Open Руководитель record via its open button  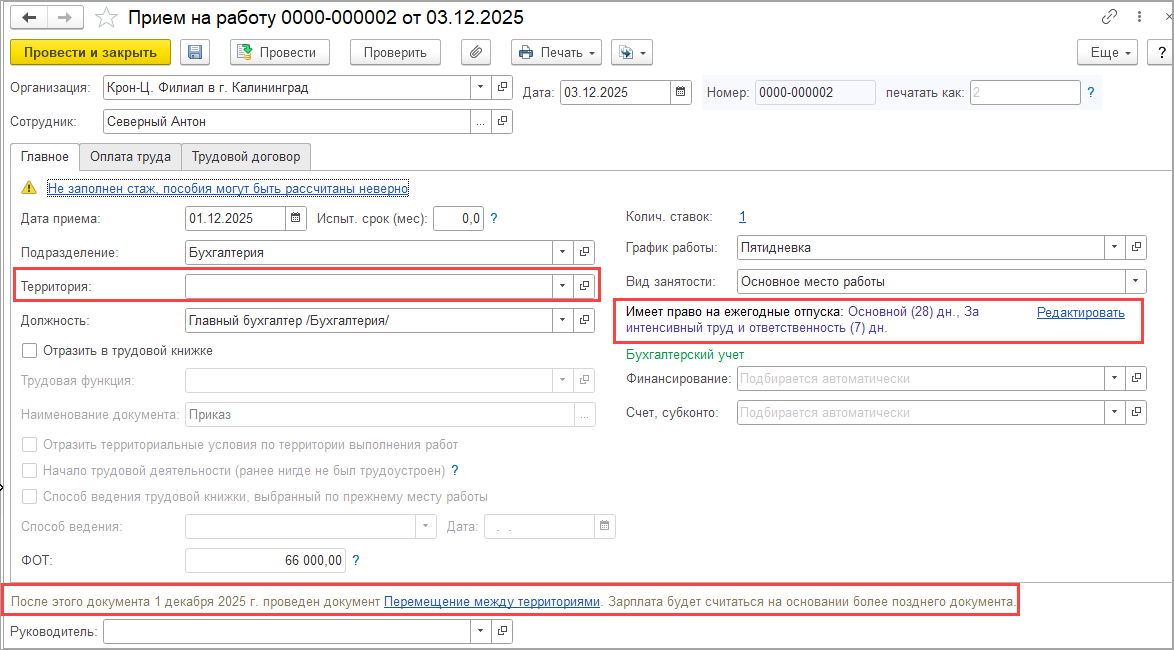click(x=502, y=631)
